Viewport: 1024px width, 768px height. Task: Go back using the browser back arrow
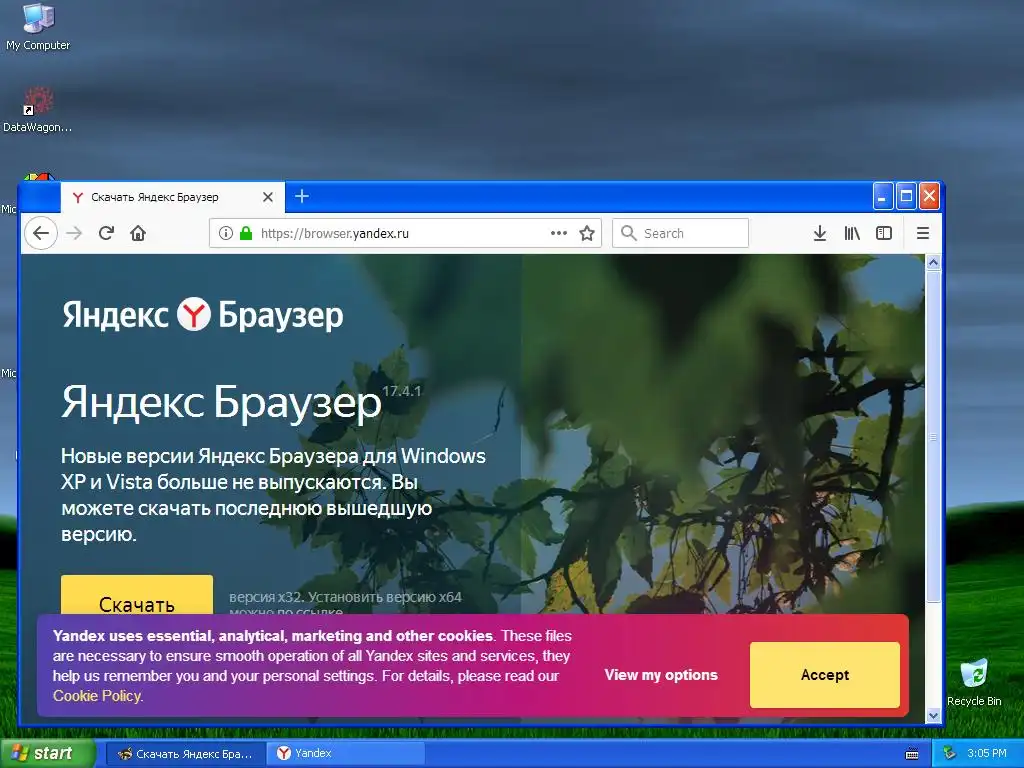pyautogui.click(x=40, y=233)
